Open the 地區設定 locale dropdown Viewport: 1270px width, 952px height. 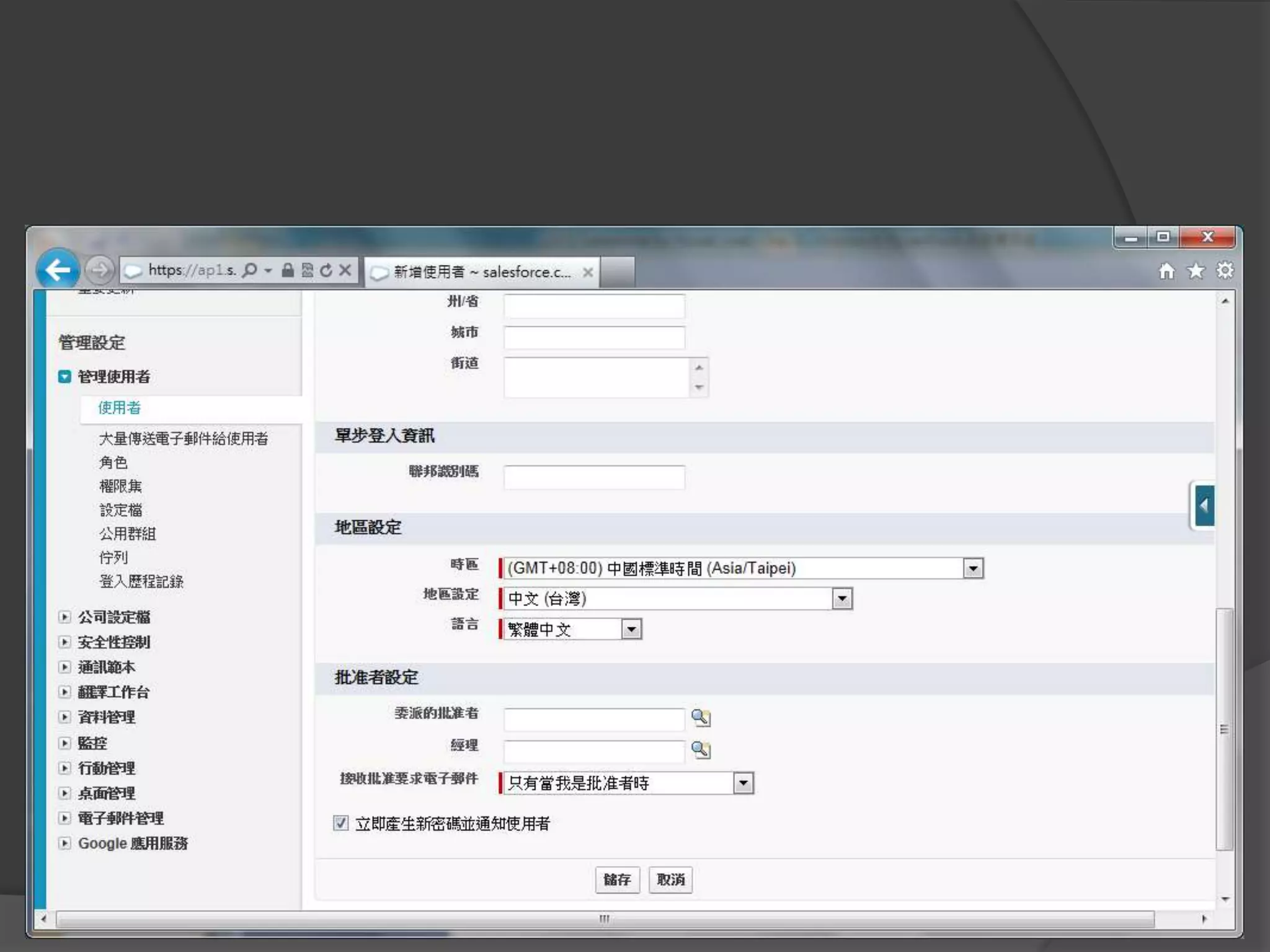(841, 599)
